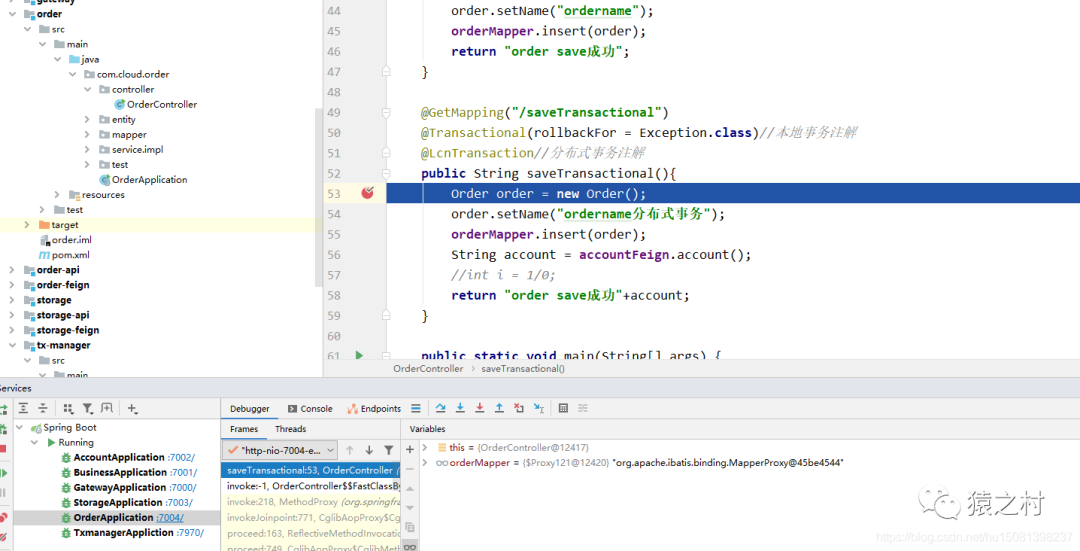Expand the order-api module
Image resolution: width=1080 pixels, height=551 pixels.
12,270
